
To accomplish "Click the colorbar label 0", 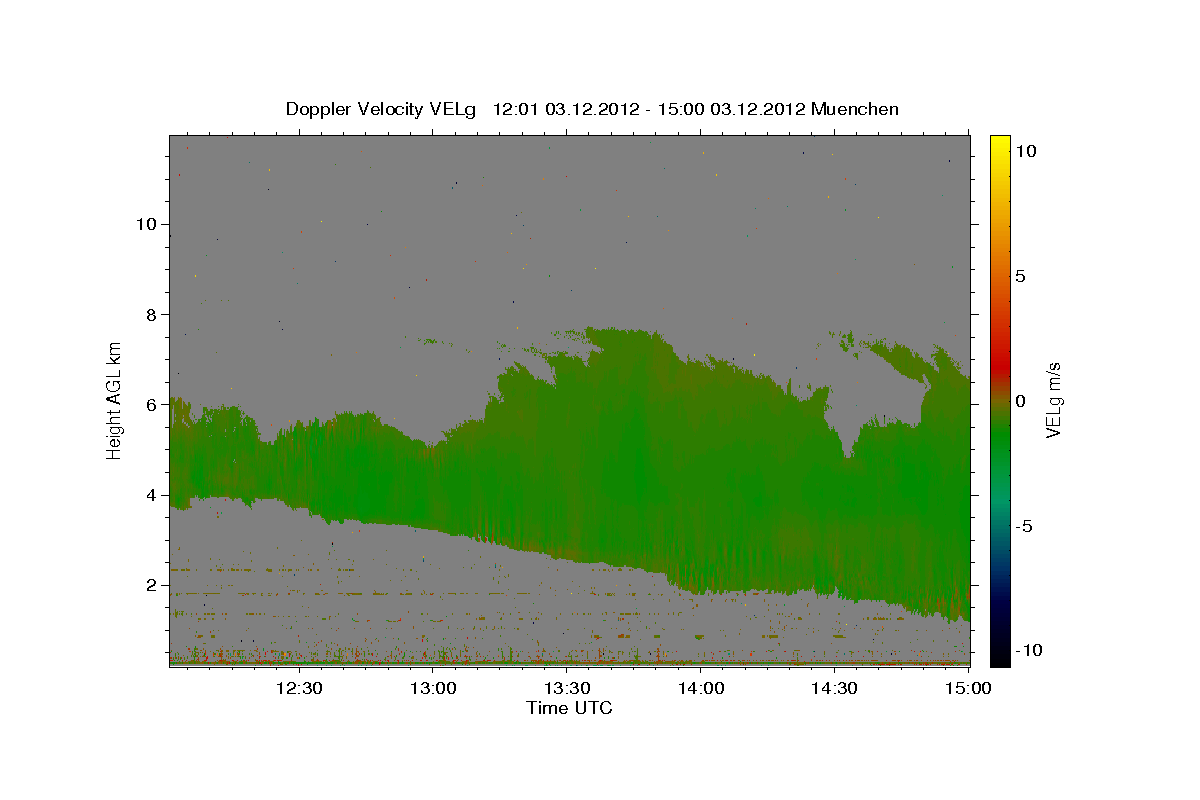I will pos(1020,401).
